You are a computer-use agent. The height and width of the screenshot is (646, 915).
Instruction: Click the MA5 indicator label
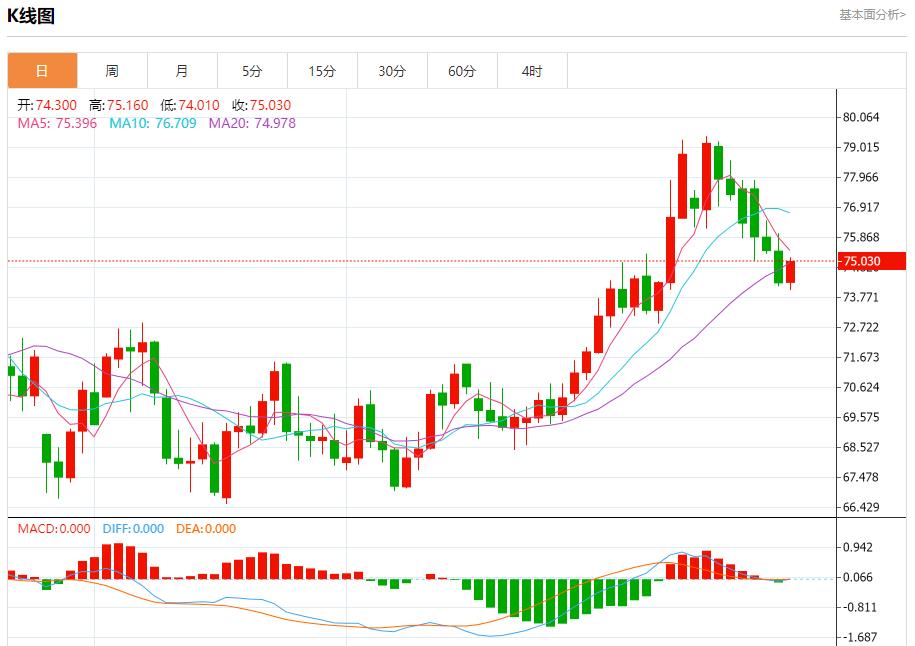57,123
